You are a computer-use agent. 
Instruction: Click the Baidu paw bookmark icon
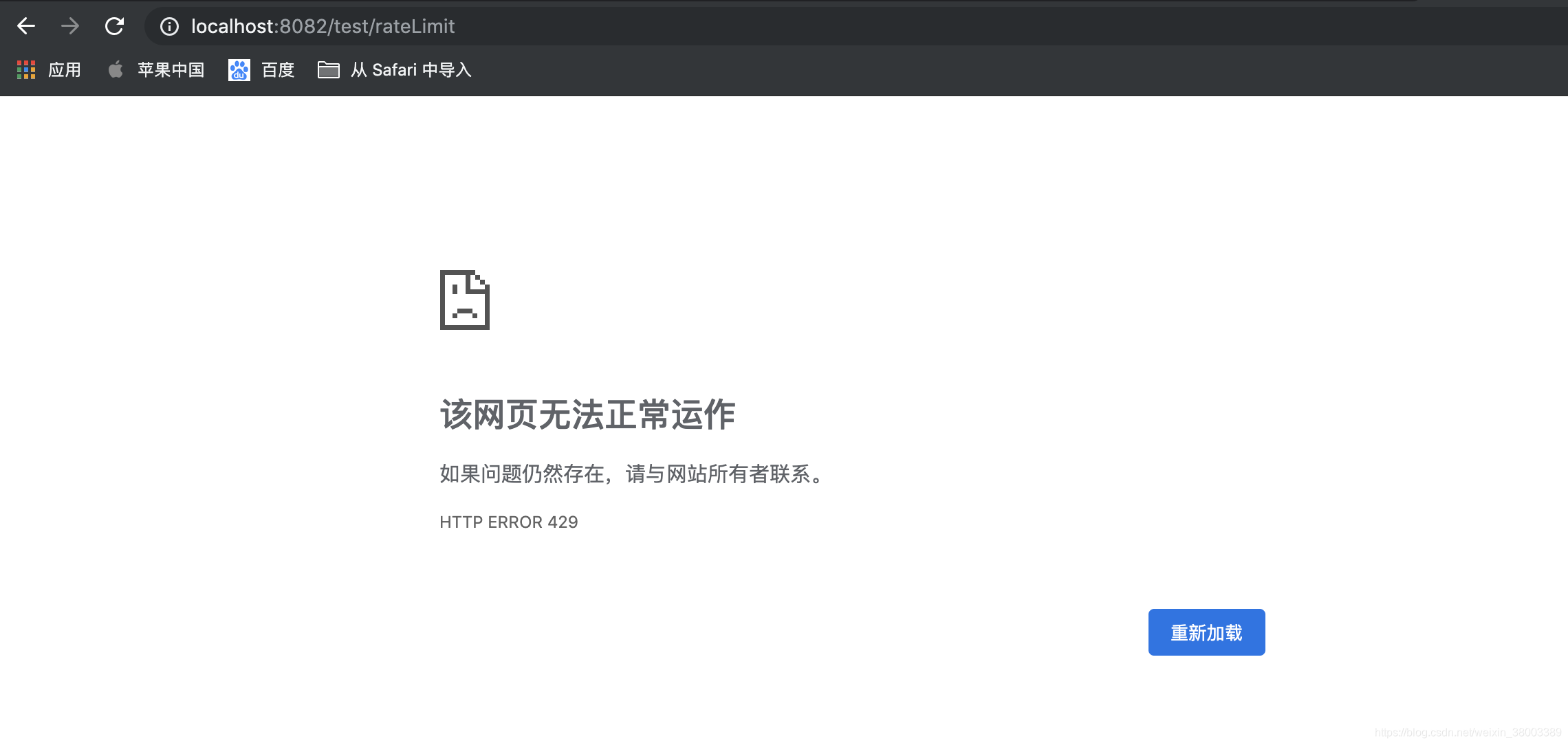pyautogui.click(x=239, y=69)
